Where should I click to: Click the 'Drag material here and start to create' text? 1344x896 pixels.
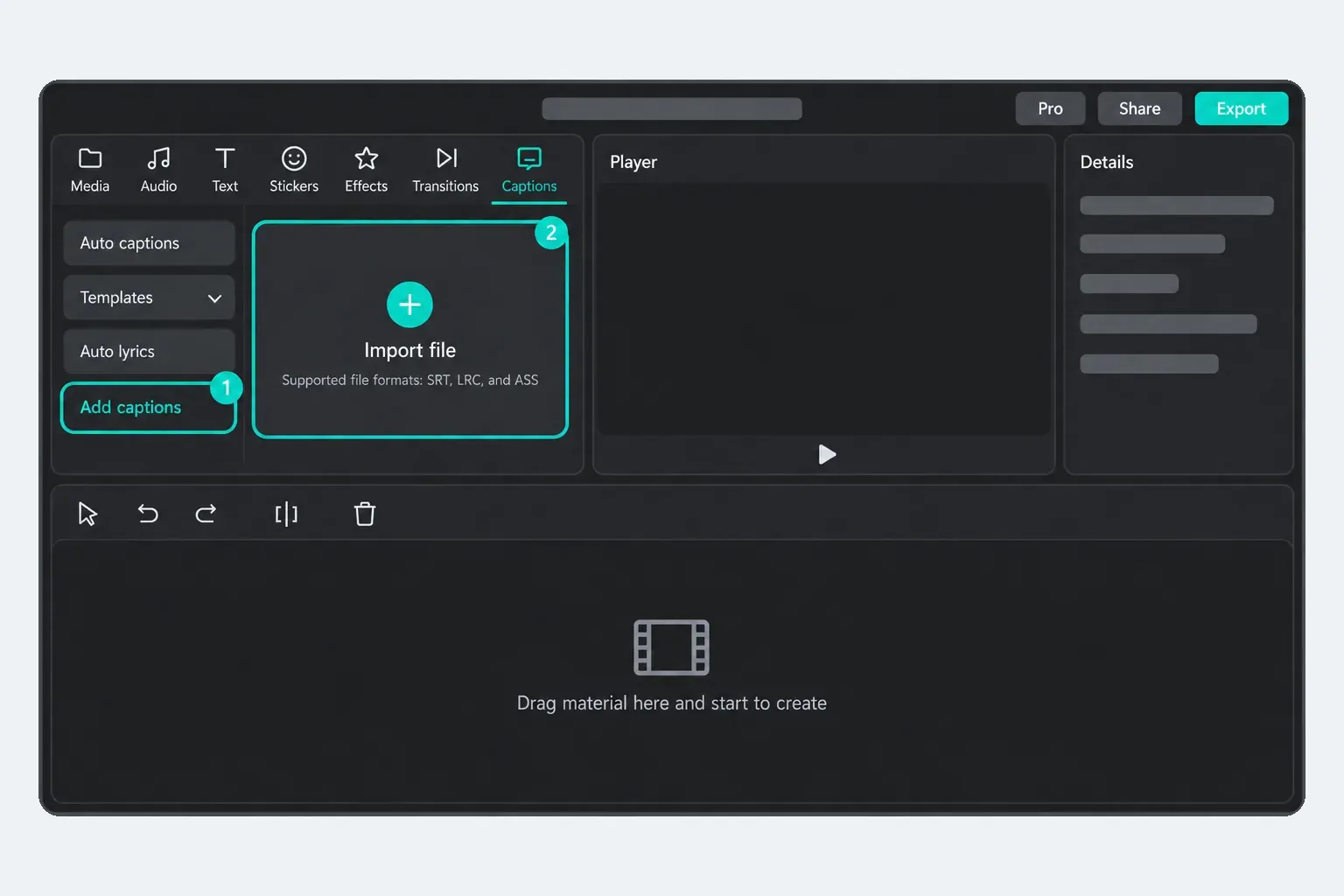671,703
